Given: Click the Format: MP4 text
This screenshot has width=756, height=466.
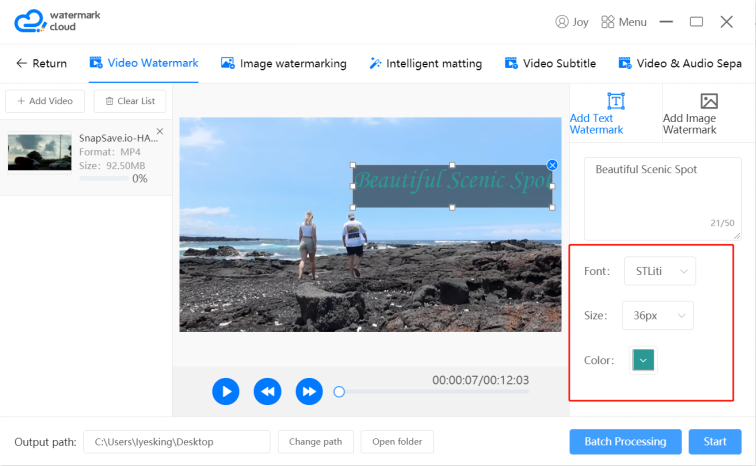Looking at the screenshot, I should click(x=110, y=152).
